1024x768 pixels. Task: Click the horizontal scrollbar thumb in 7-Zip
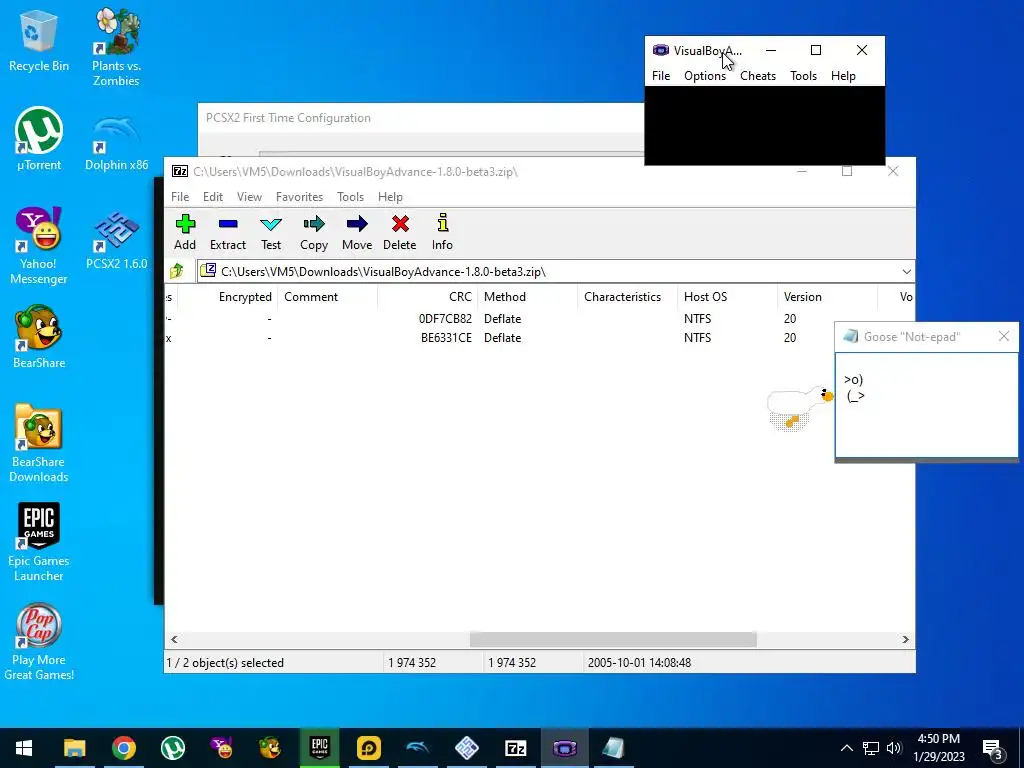click(x=613, y=639)
